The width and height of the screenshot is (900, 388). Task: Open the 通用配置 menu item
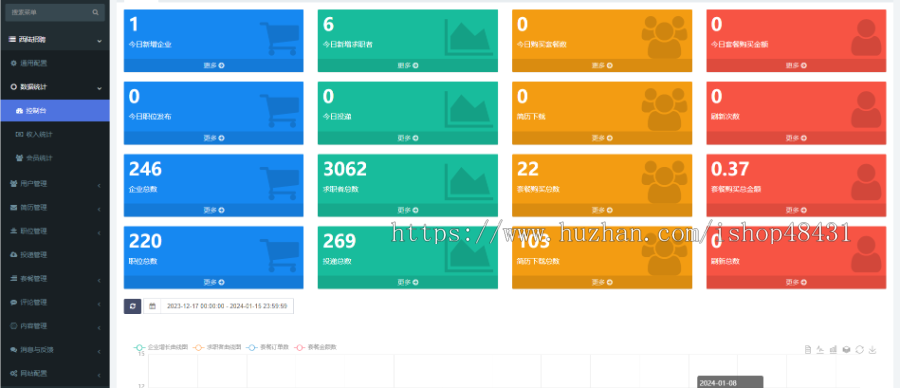click(x=55, y=63)
